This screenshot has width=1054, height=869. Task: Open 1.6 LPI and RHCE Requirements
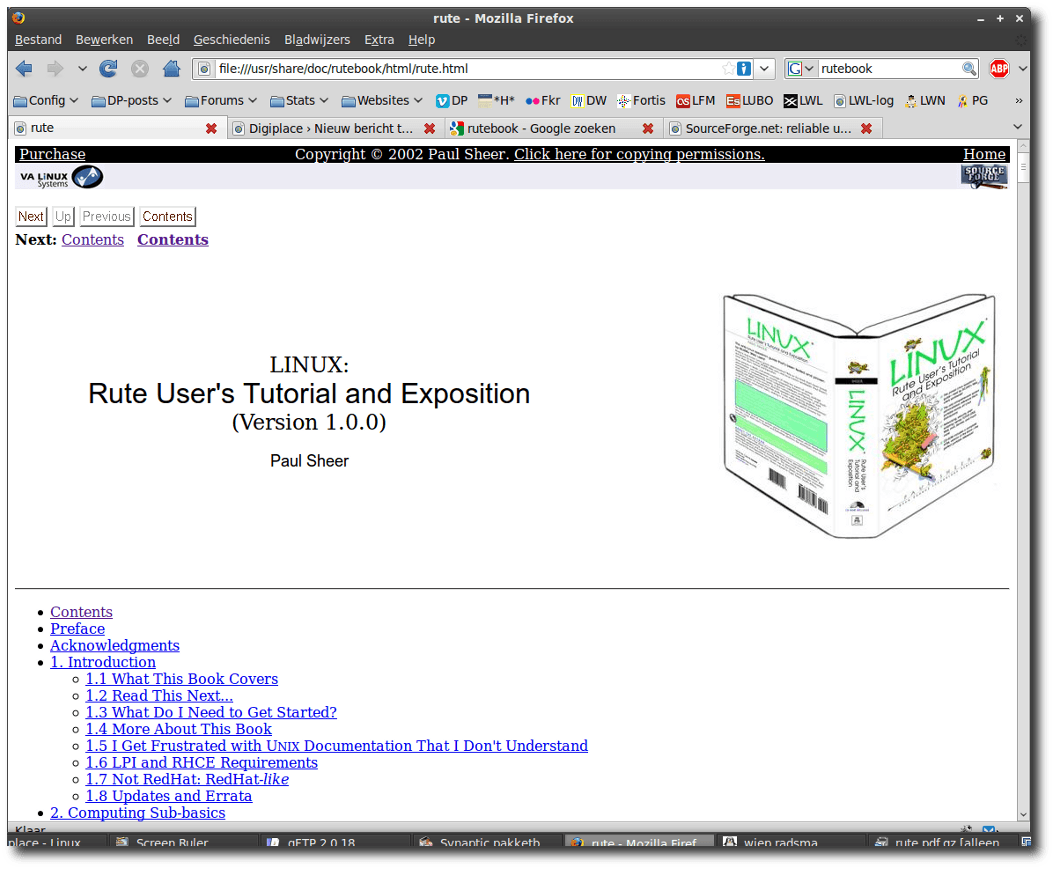(202, 763)
